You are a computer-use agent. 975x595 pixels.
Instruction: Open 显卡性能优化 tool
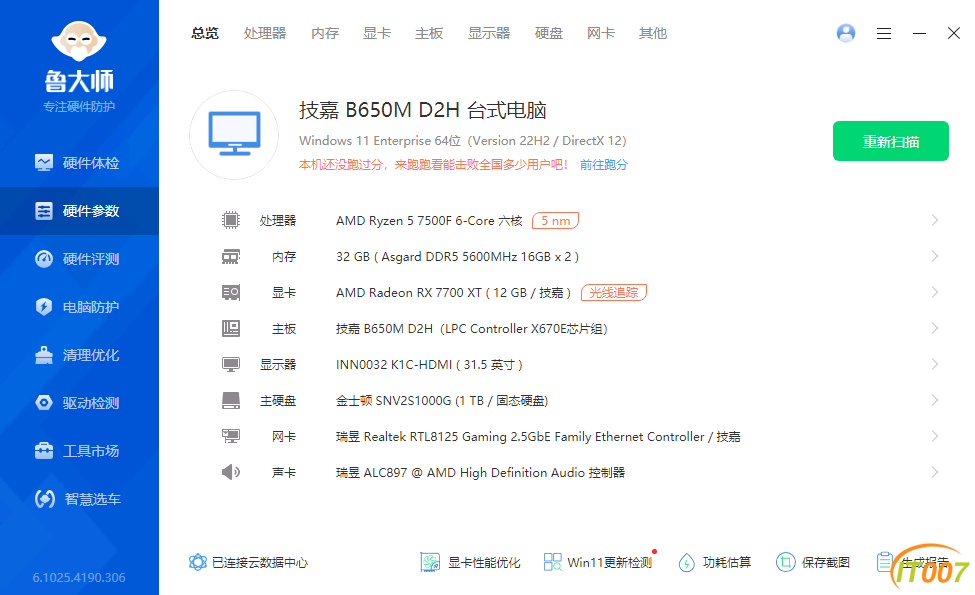pyautogui.click(x=470, y=563)
